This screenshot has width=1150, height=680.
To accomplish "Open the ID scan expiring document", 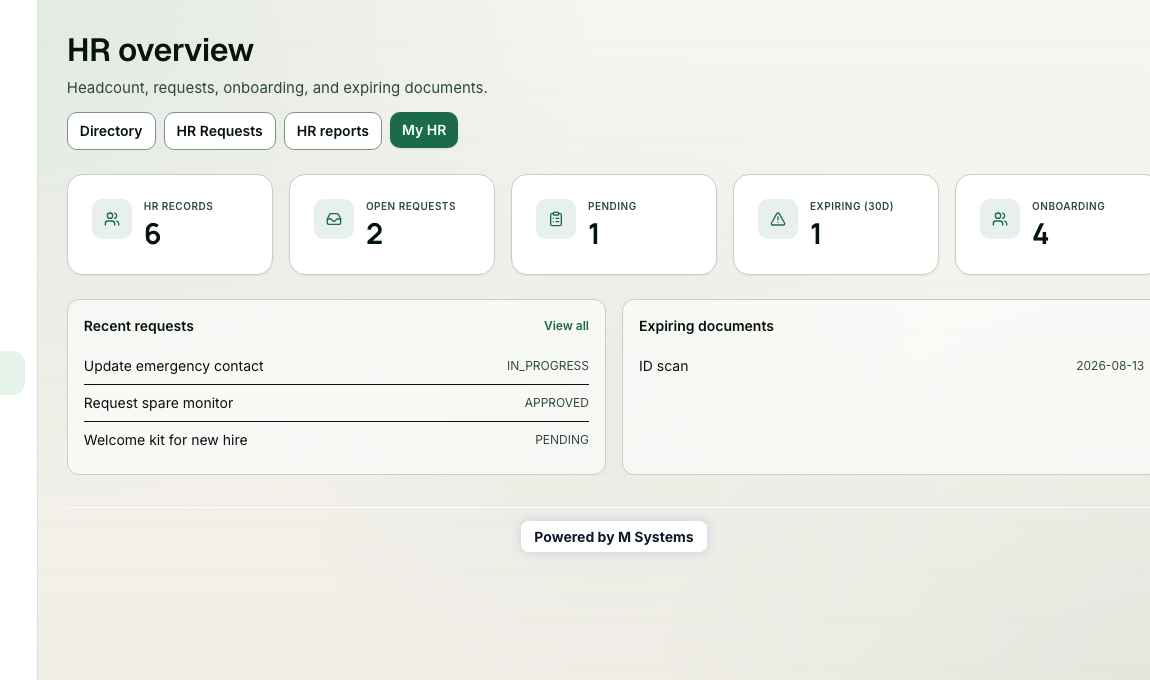I will (x=891, y=366).
